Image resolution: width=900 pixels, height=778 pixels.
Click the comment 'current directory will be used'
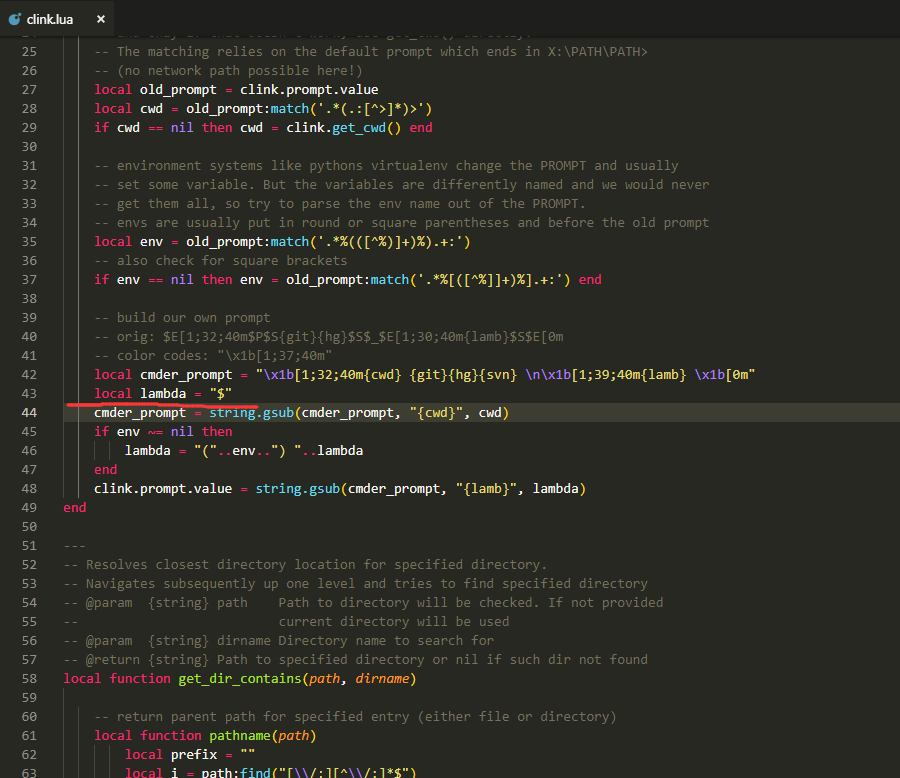coord(394,621)
